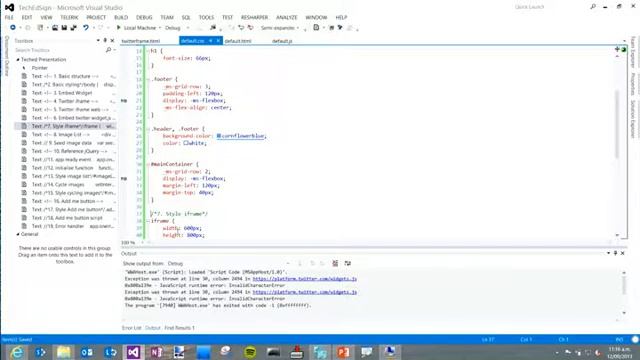Click the editor split handle plus icon
640x360 pixels.
coord(617,49)
